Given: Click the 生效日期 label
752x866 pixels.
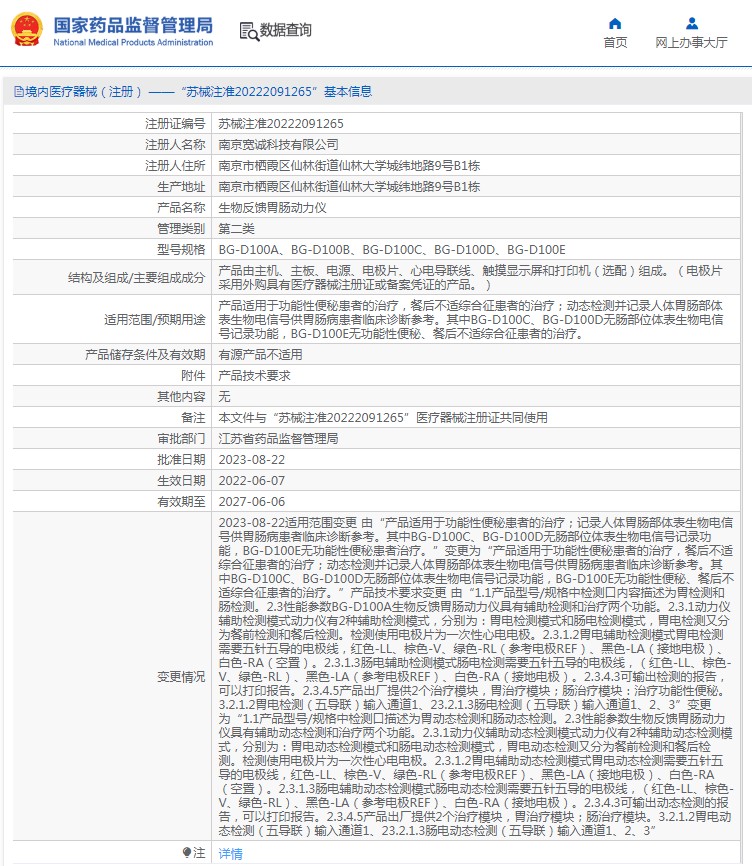Looking at the screenshot, I should pos(181,480).
